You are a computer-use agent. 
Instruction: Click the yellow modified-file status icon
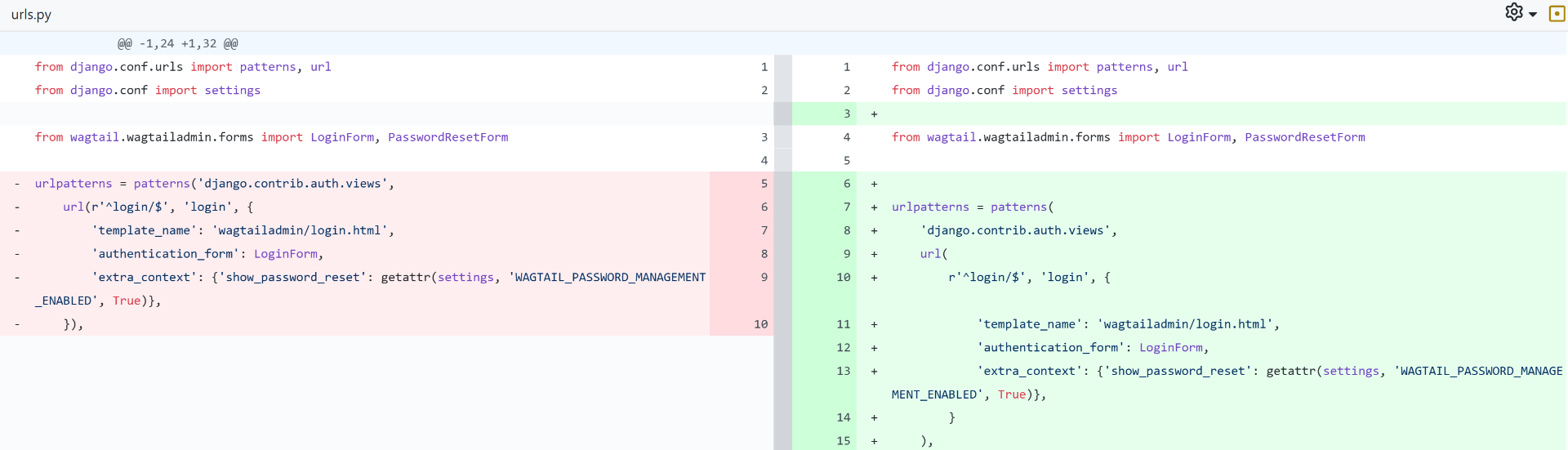[x=1557, y=14]
